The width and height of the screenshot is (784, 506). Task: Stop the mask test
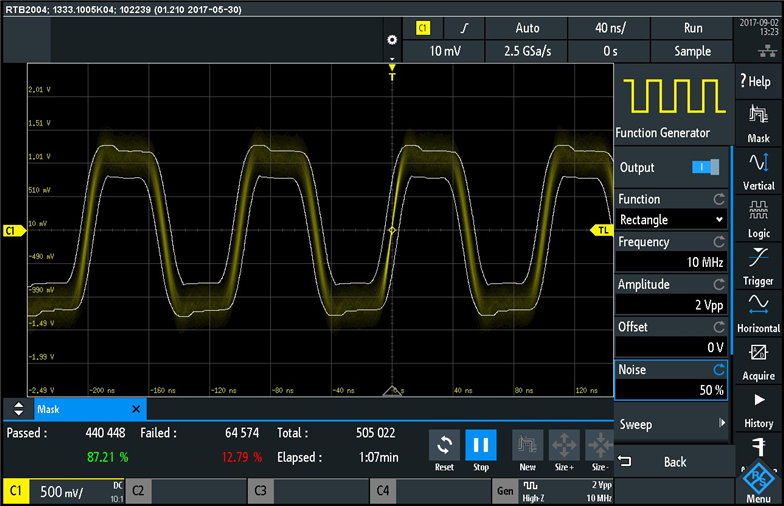(480, 448)
